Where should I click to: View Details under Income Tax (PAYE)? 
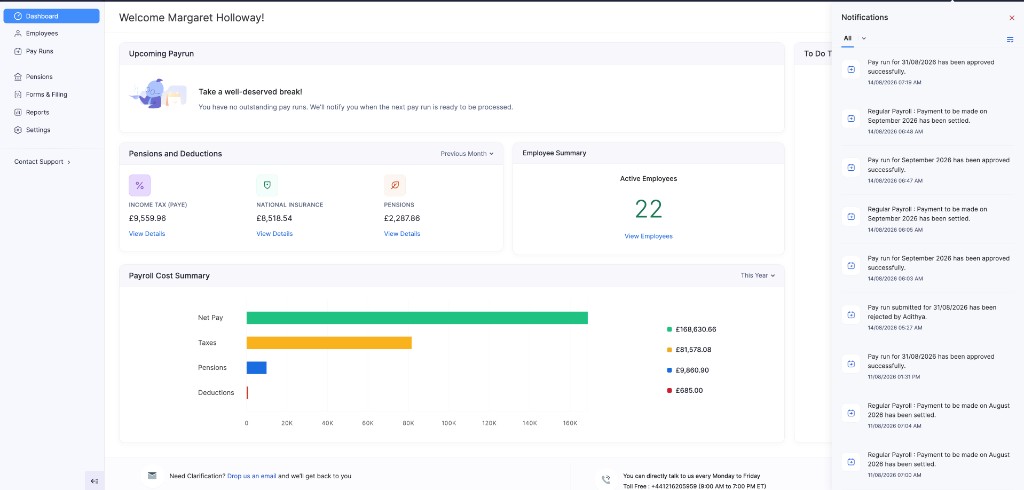tap(147, 234)
